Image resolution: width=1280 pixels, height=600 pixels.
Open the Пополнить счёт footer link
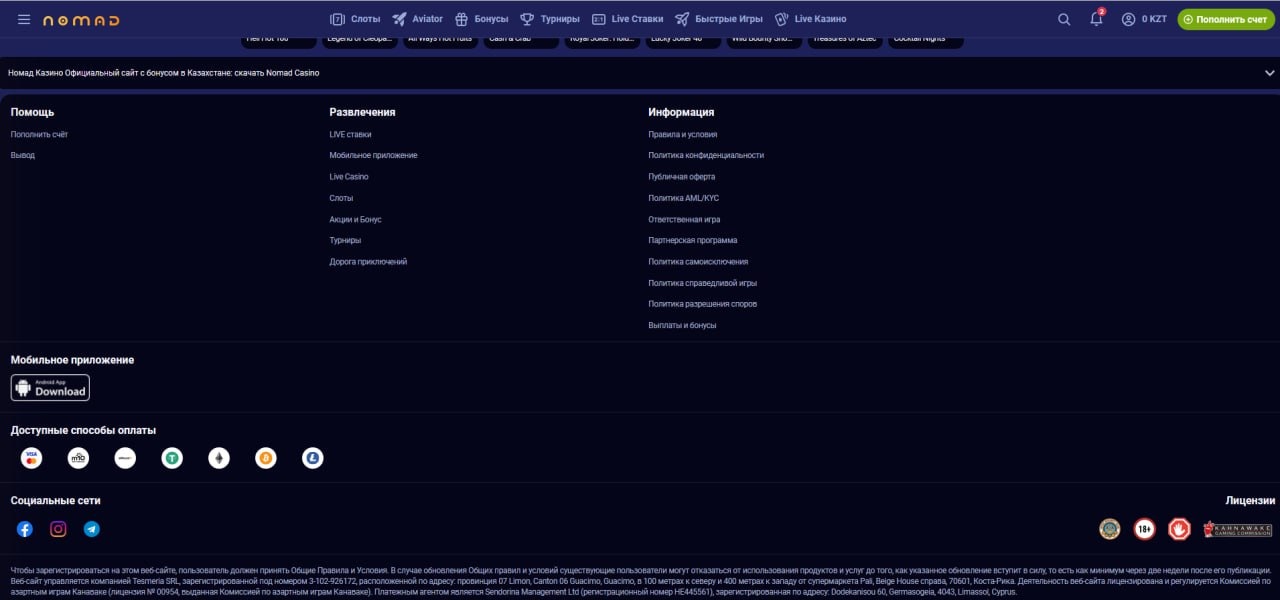(39, 134)
